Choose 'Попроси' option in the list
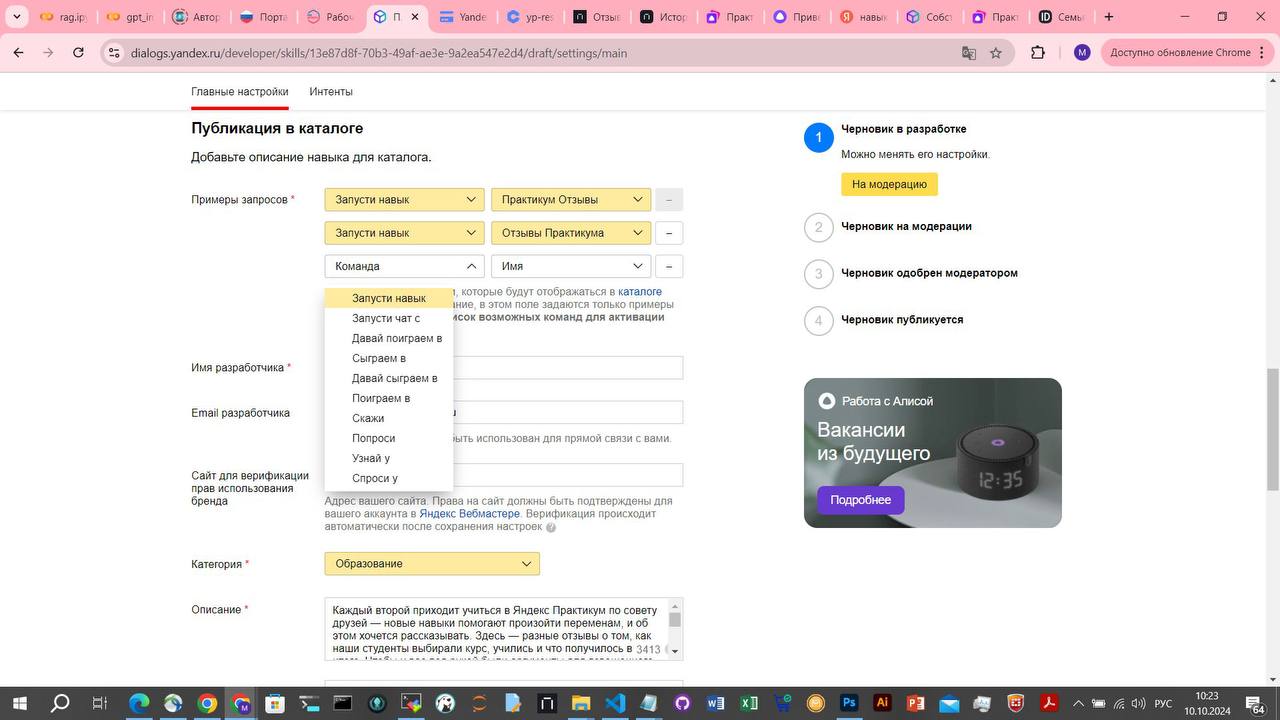This screenshot has width=1280, height=720. 389,438
